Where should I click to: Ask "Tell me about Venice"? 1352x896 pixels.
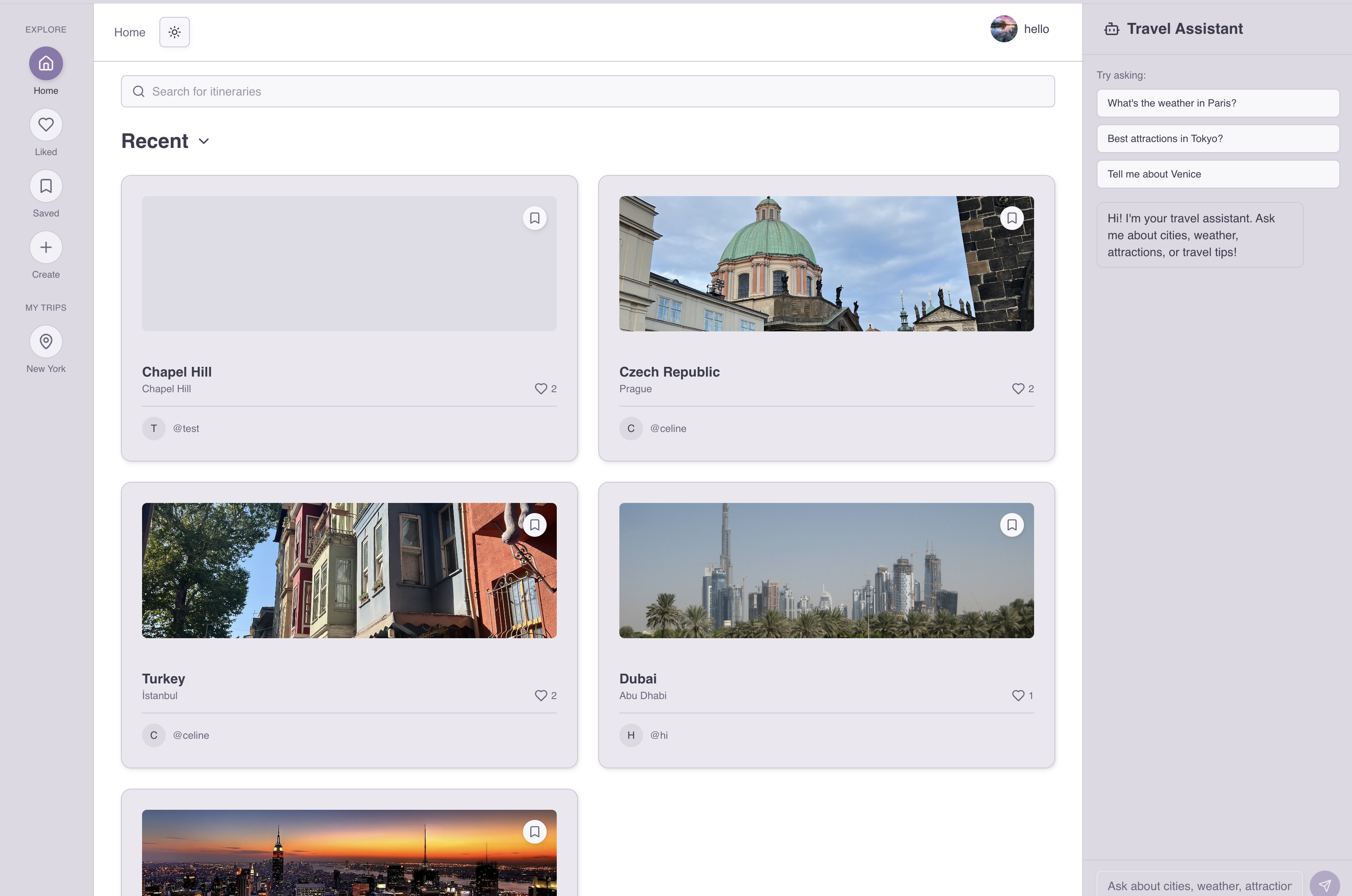(x=1218, y=174)
